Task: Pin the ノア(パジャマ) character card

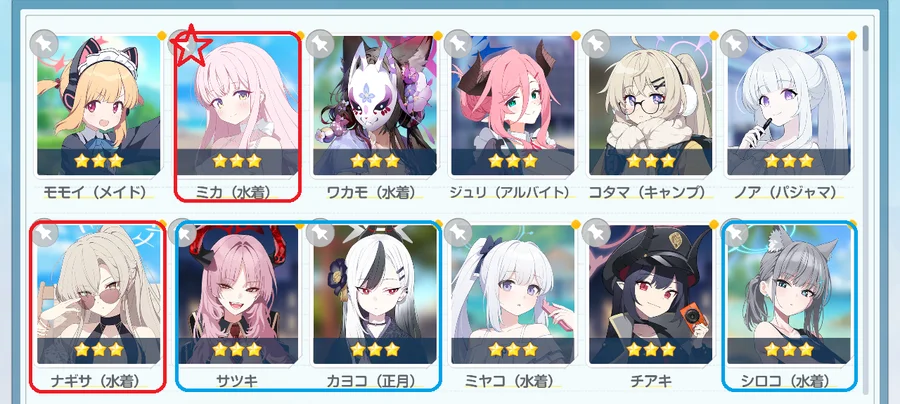Action: click(734, 44)
